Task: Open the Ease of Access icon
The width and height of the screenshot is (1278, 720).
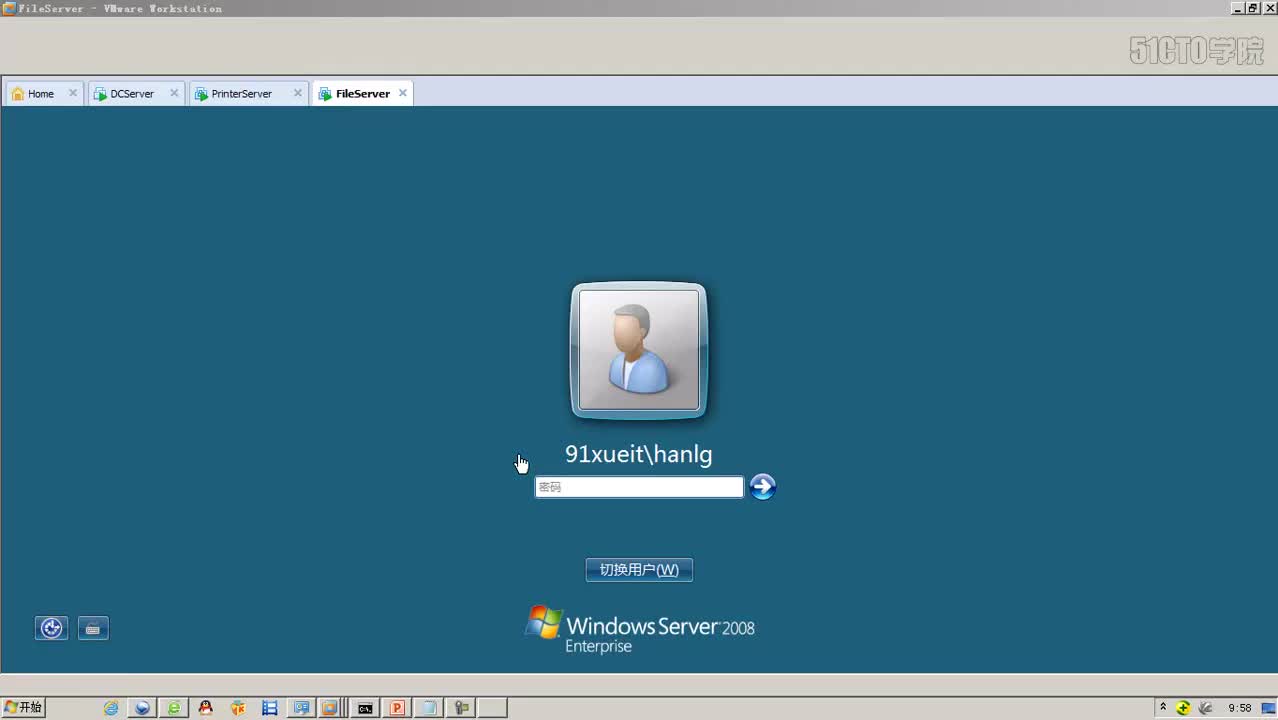Action: [x=52, y=628]
